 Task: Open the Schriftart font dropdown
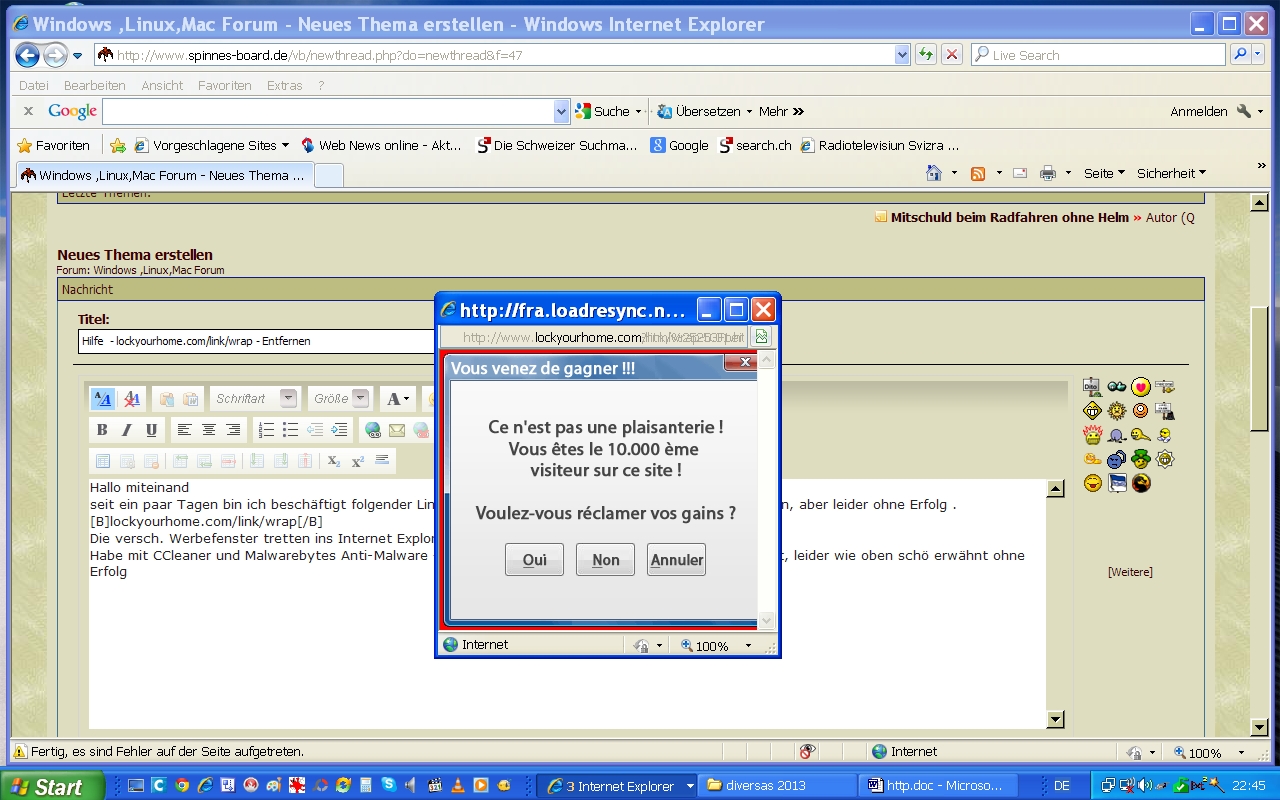click(x=288, y=398)
